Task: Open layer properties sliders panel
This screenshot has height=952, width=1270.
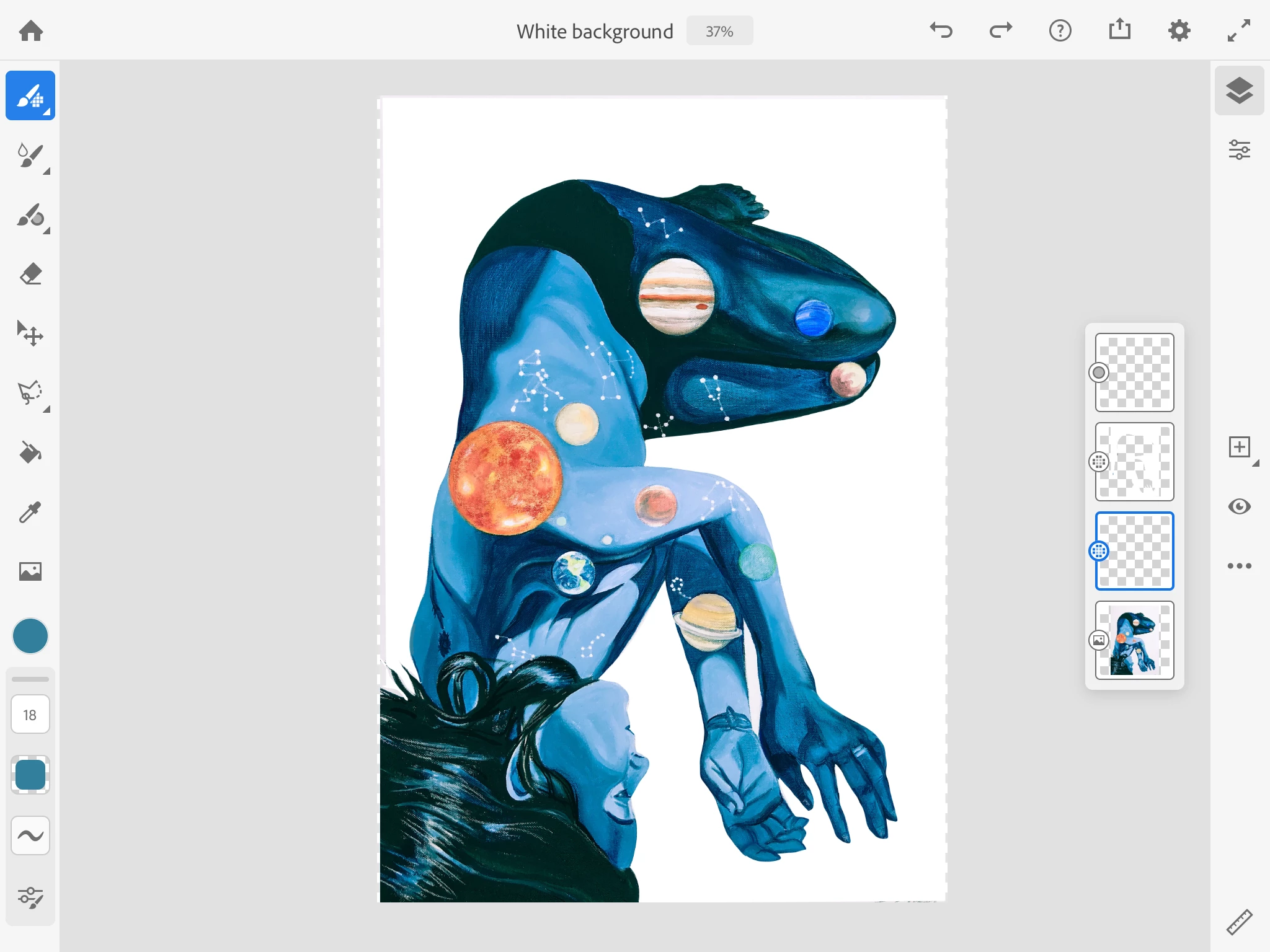Action: [1239, 150]
